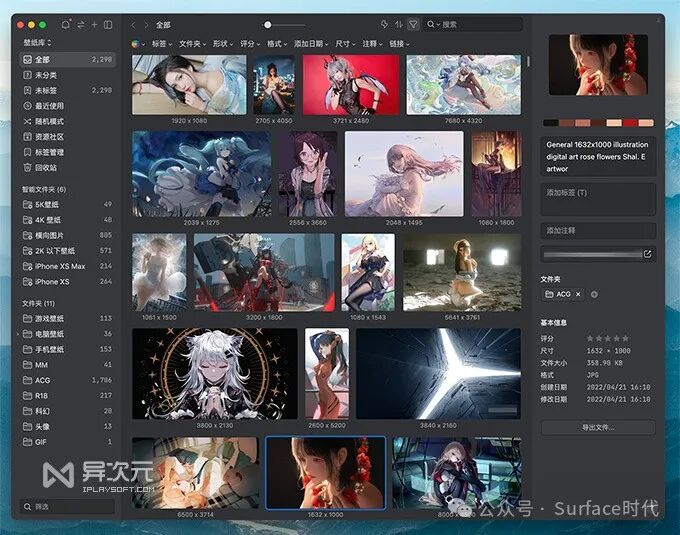Viewport: 680px width, 535px height.
Task: Open the 文件夹 filter dropdown
Action: tap(193, 44)
